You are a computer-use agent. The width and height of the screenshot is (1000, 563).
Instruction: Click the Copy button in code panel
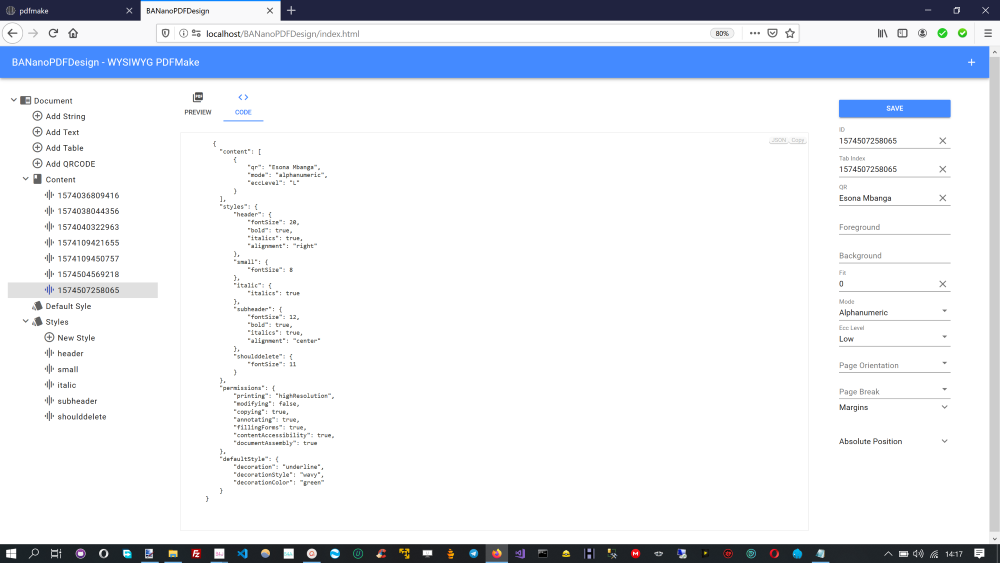(x=798, y=140)
